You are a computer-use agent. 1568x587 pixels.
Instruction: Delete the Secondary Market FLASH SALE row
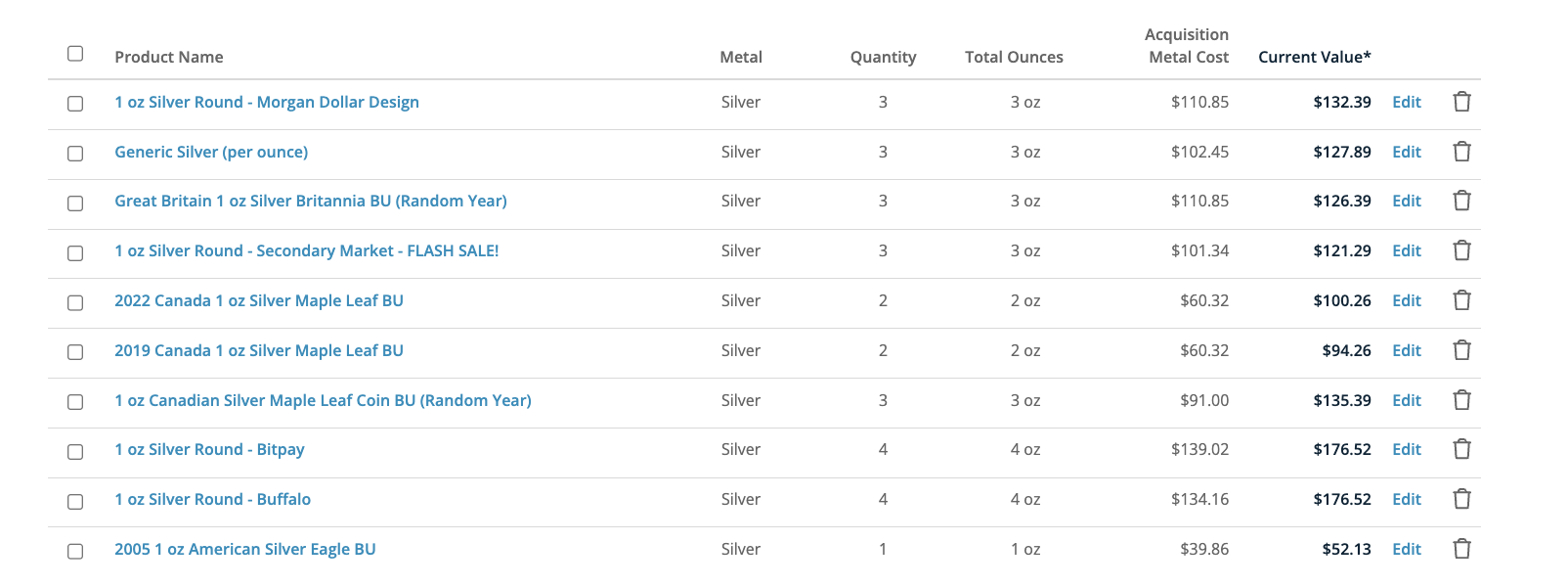(1461, 250)
